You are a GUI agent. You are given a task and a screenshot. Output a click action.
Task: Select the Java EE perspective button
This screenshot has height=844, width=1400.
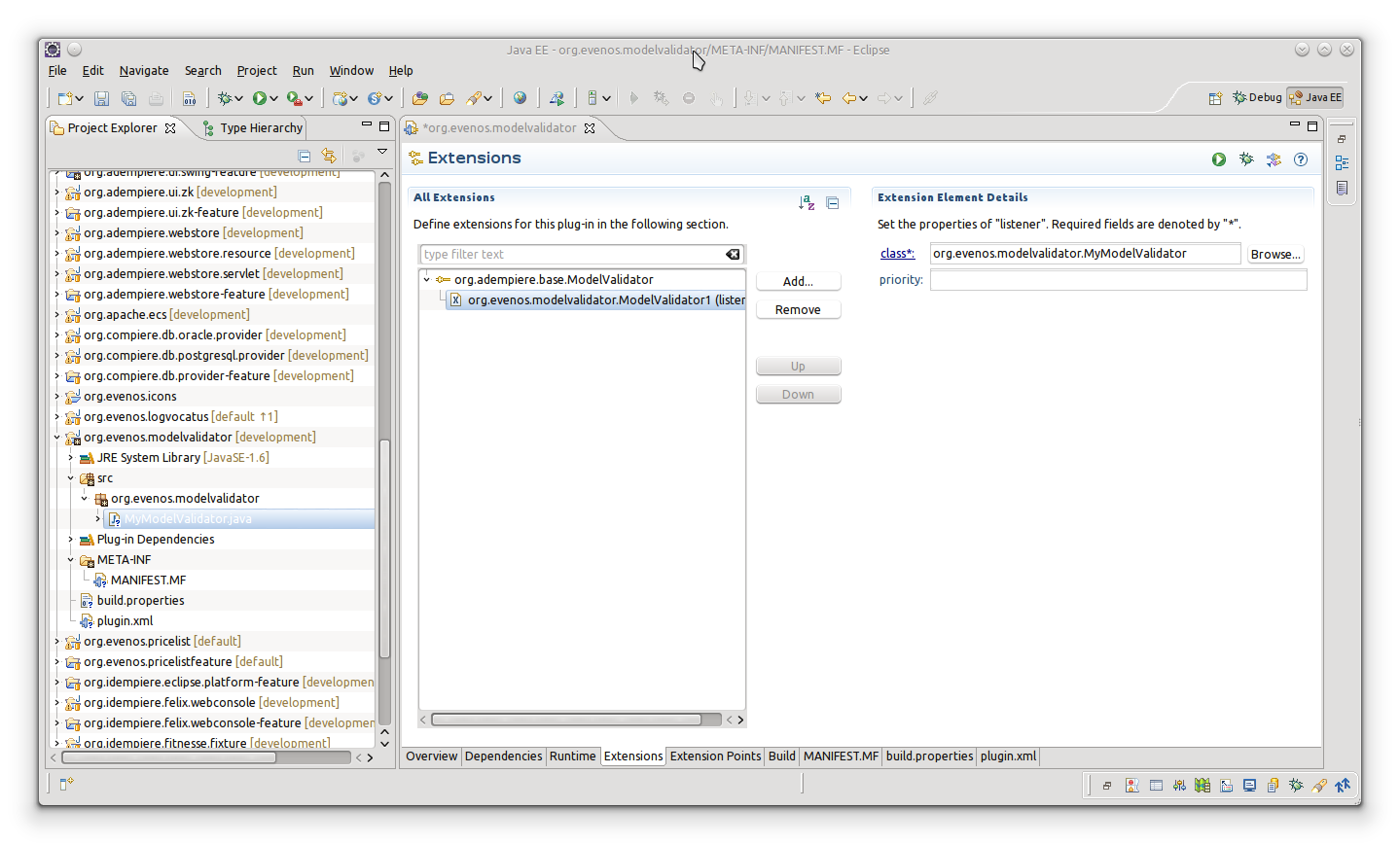(x=1315, y=97)
